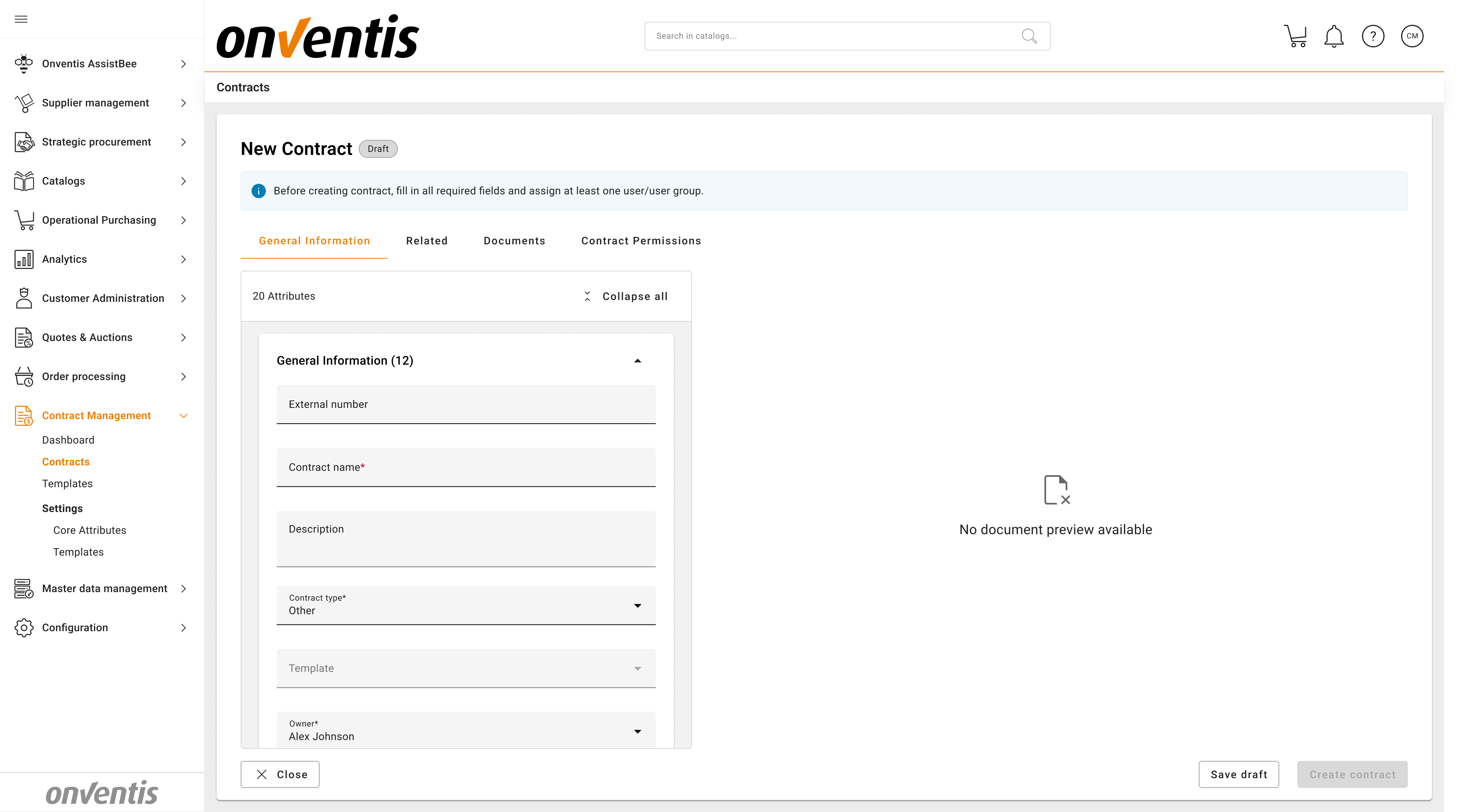Open the notifications bell
The width and height of the screenshot is (1462, 812).
coord(1334,36)
